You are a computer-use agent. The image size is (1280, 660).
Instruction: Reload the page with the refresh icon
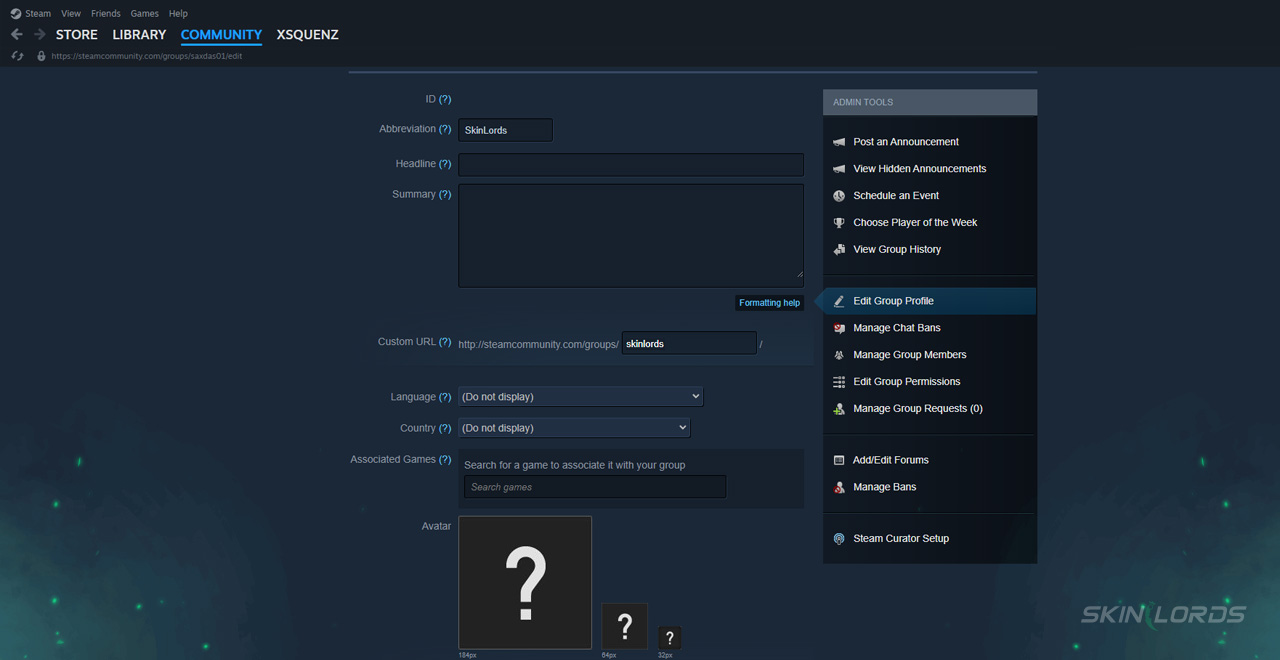[17, 56]
